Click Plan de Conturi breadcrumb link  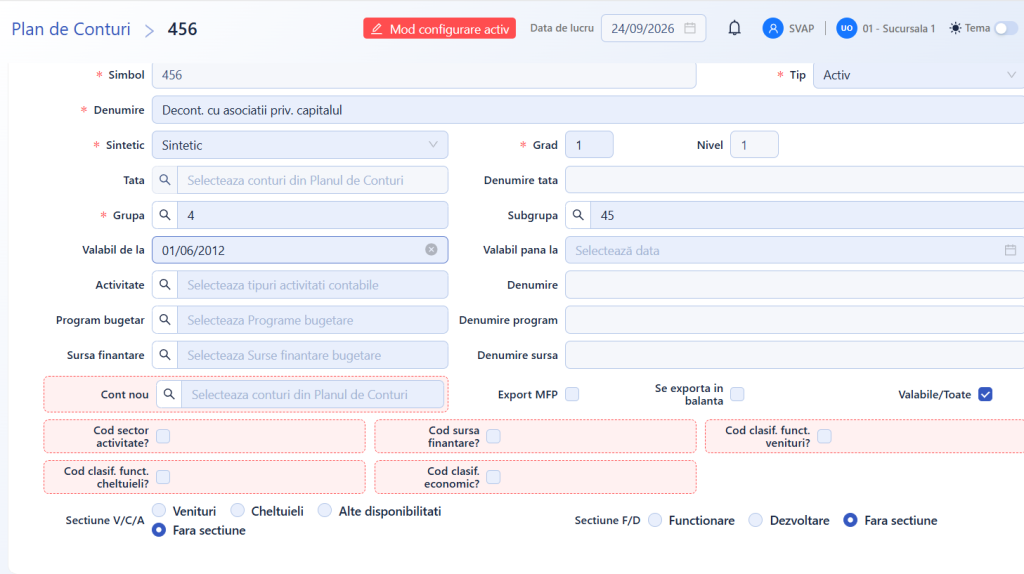point(71,29)
